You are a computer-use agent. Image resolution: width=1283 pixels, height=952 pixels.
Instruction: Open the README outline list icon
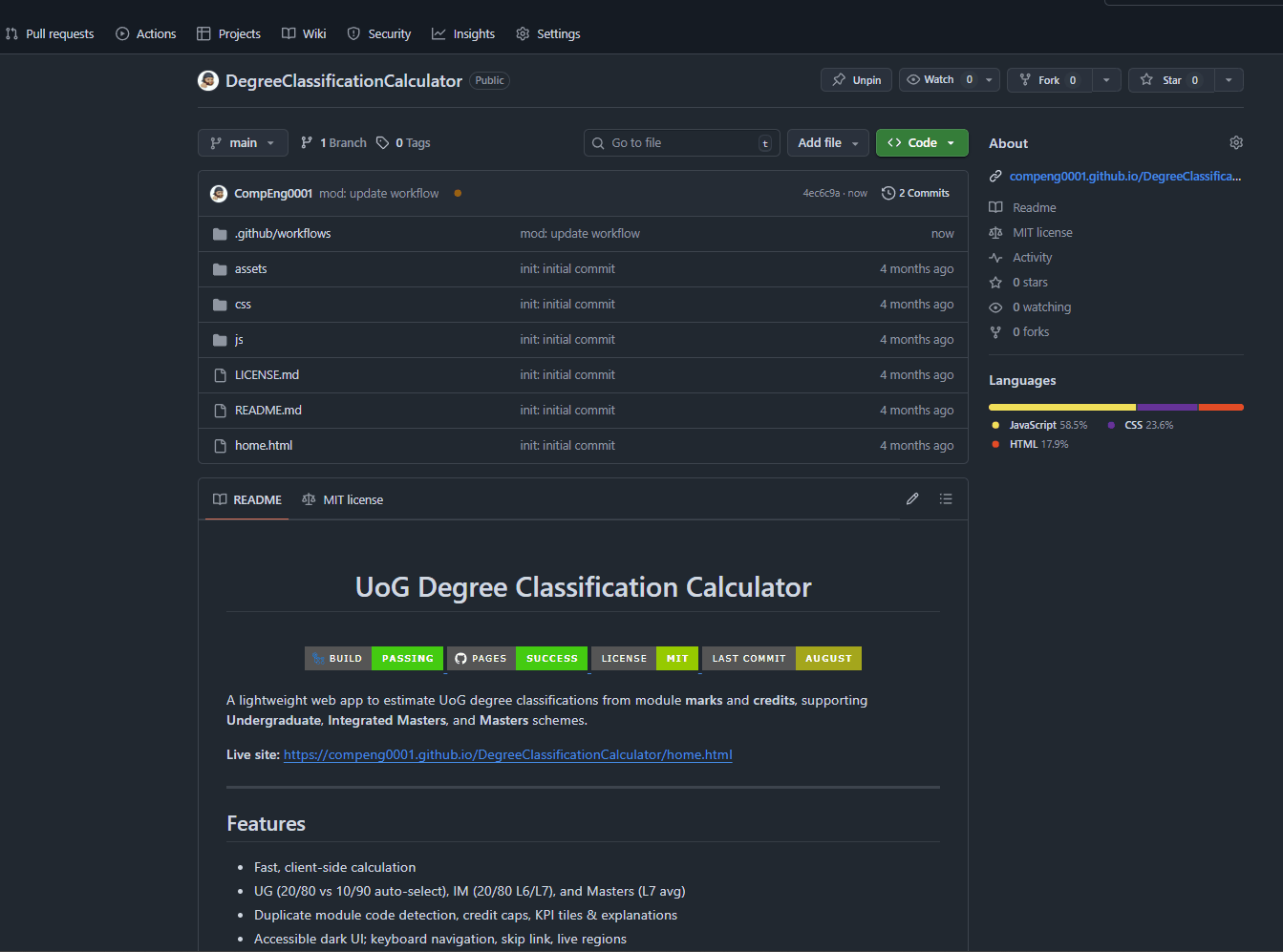click(x=945, y=498)
